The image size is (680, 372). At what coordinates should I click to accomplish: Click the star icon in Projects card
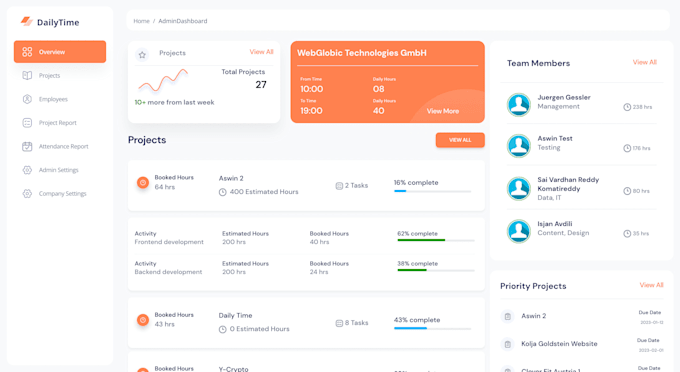(142, 55)
